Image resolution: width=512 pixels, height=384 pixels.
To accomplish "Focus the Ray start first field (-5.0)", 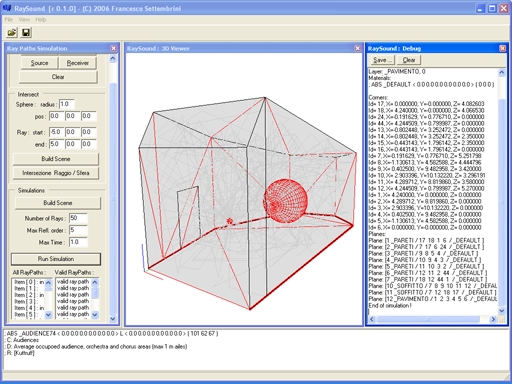I will tap(56, 132).
